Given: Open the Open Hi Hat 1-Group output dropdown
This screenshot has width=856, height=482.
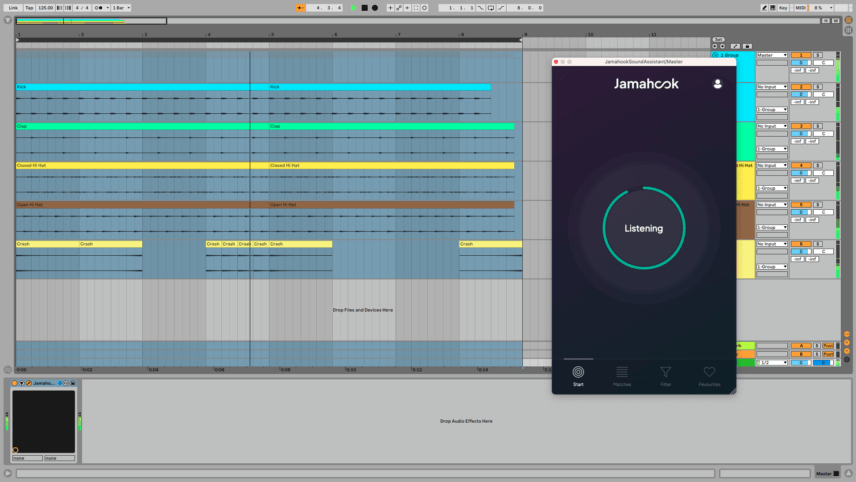Looking at the screenshot, I should coord(772,228).
